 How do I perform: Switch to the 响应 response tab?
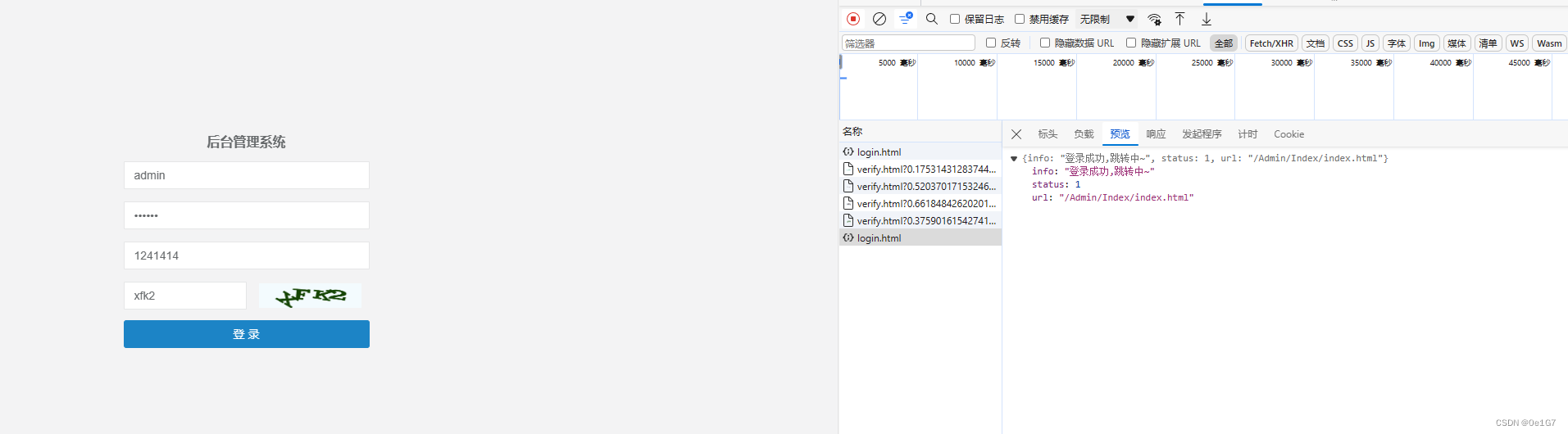click(1156, 134)
